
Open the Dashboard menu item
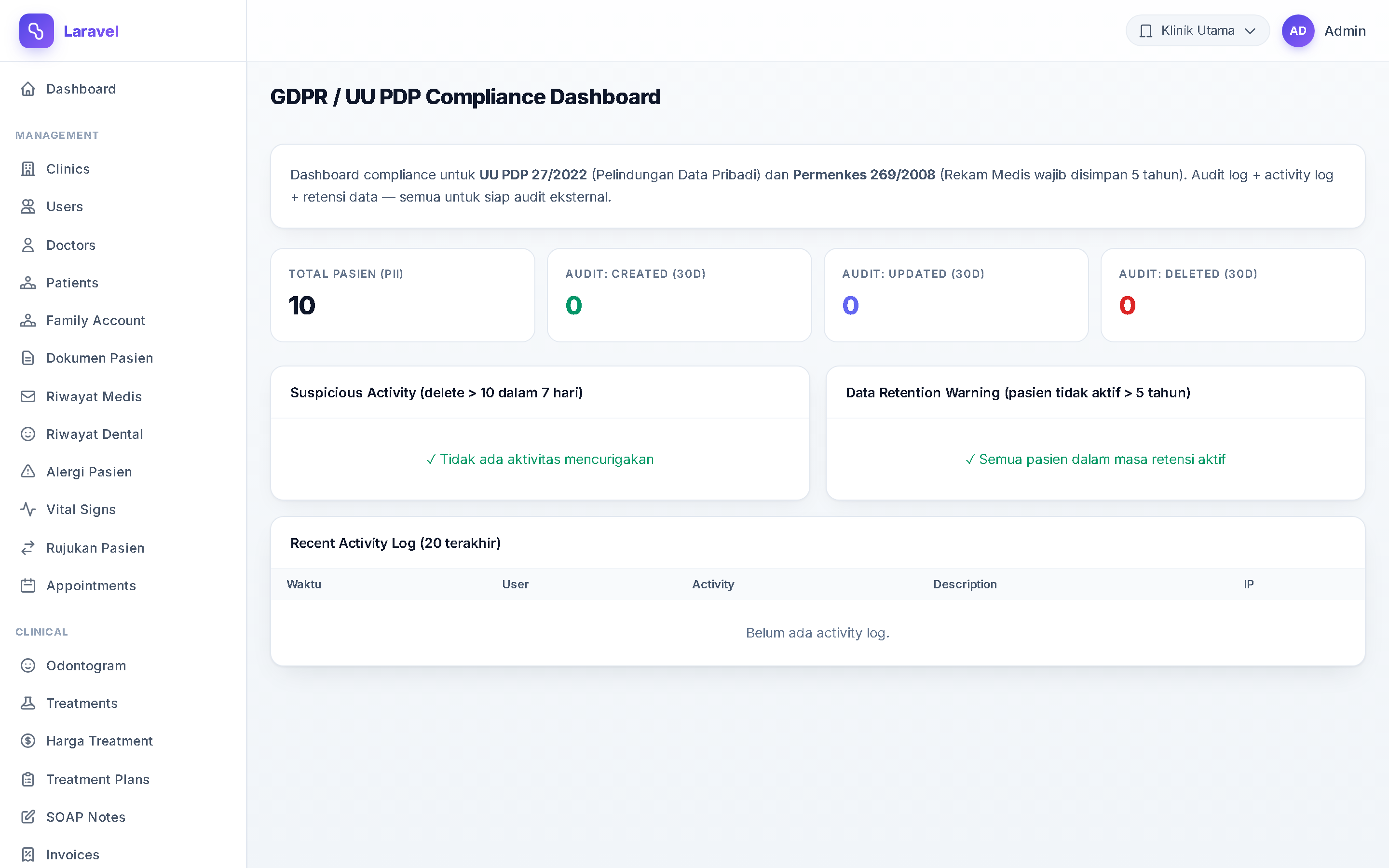tap(123, 89)
